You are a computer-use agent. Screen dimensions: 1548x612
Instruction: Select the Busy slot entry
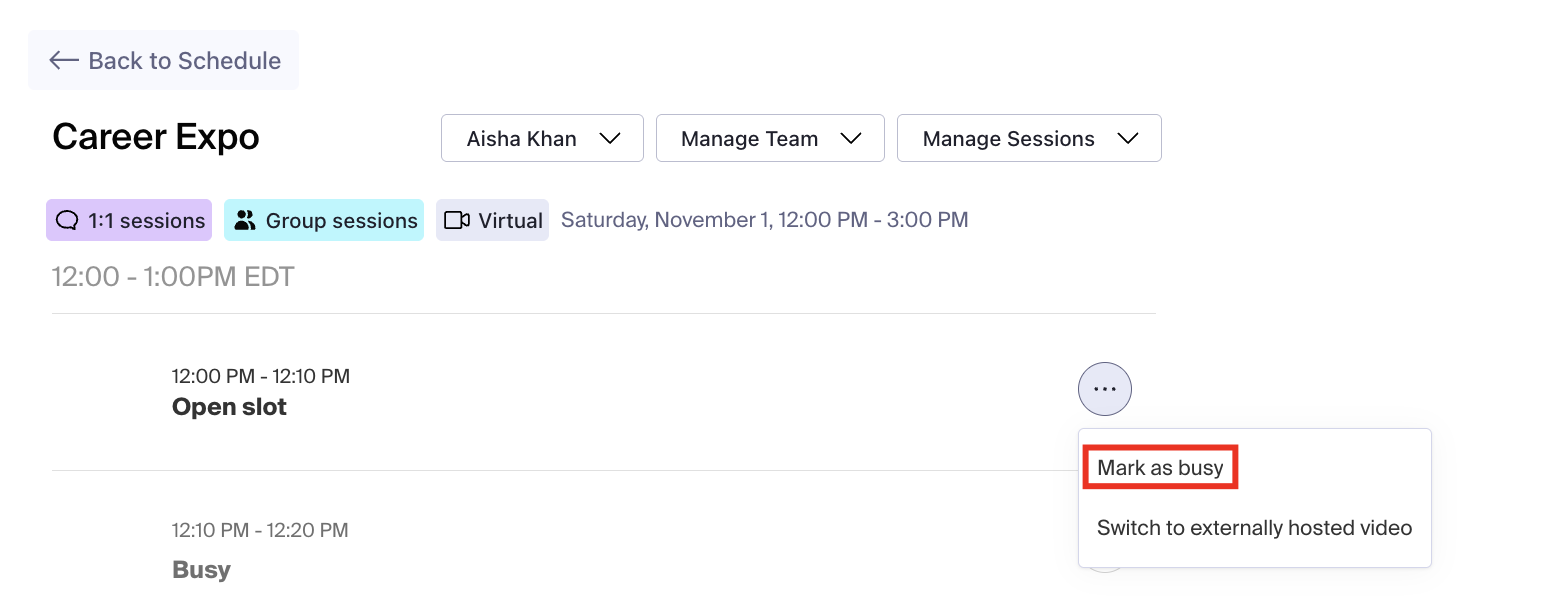pyautogui.click(x=201, y=570)
